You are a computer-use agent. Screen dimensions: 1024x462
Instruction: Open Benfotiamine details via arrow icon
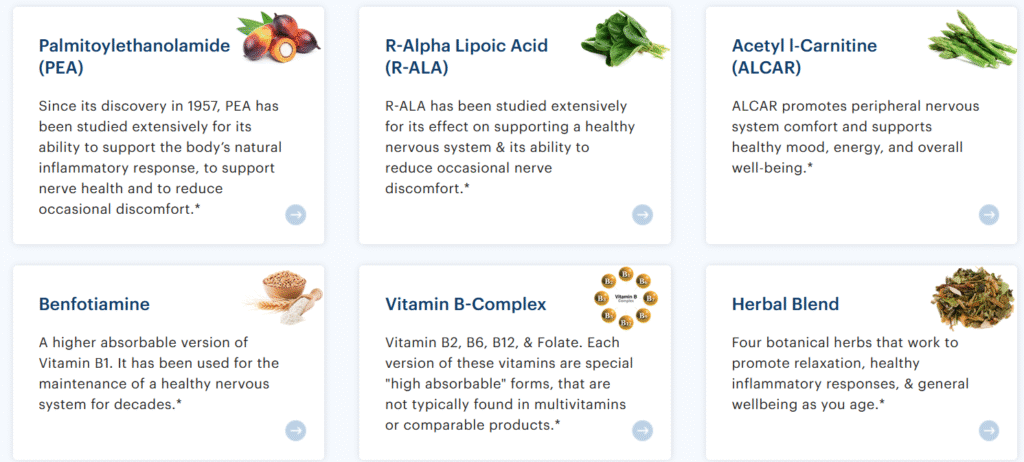point(296,431)
